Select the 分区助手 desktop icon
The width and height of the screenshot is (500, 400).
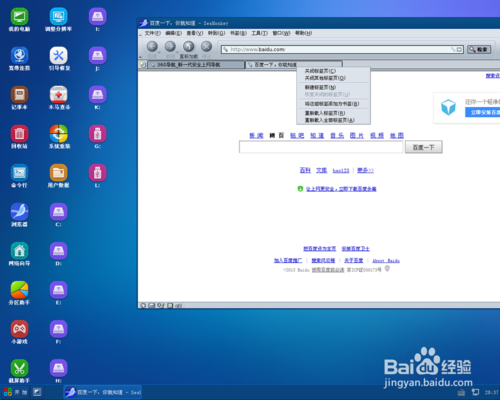[x=19, y=293]
